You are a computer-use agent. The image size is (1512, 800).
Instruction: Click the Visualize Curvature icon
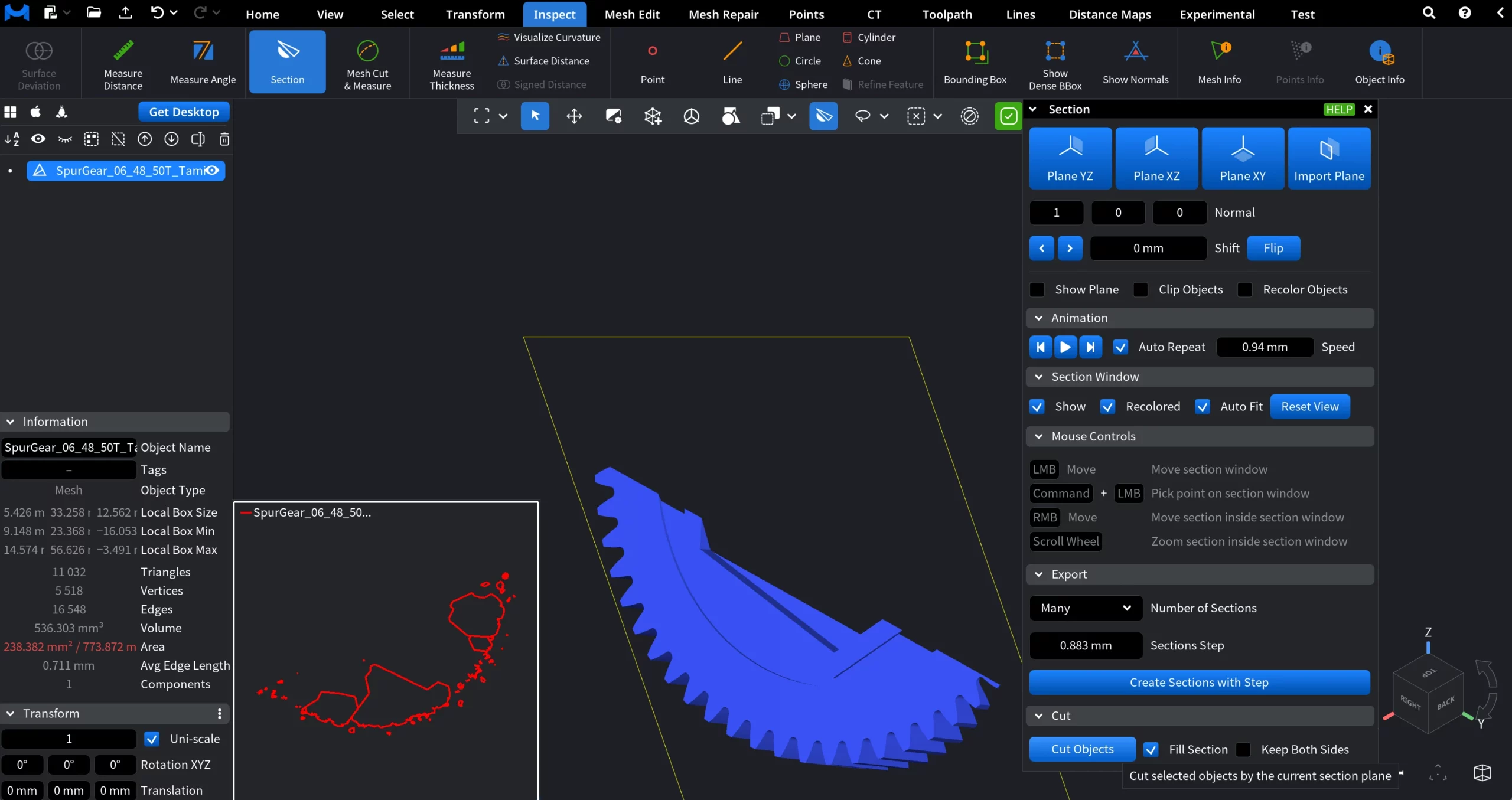tap(504, 37)
